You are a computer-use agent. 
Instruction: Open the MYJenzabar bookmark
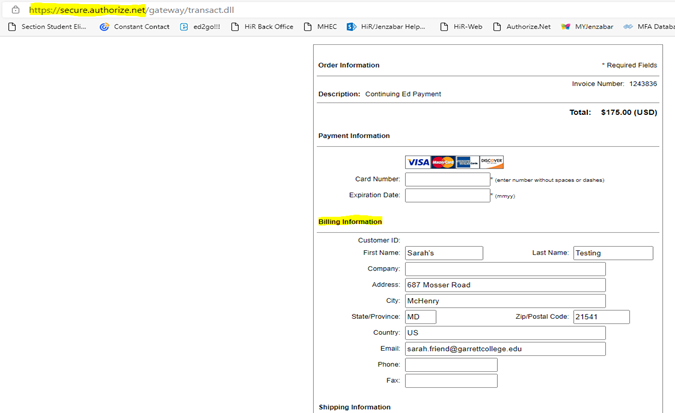pos(587,27)
